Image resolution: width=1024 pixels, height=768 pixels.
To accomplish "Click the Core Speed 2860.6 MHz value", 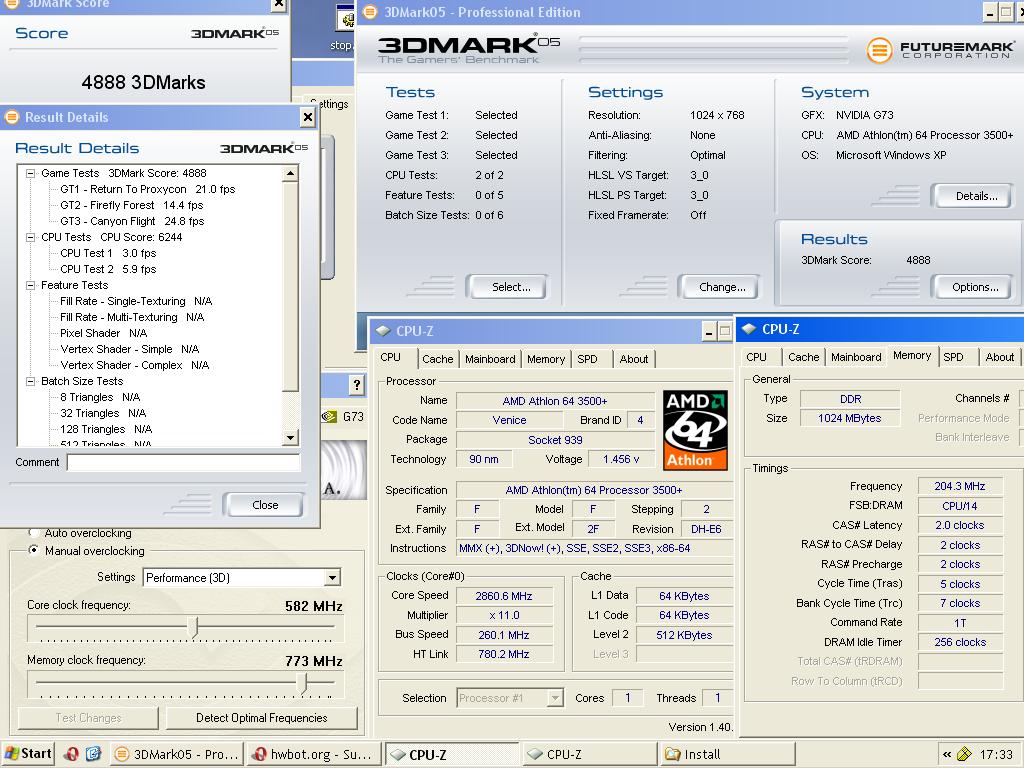I will 504,596.
